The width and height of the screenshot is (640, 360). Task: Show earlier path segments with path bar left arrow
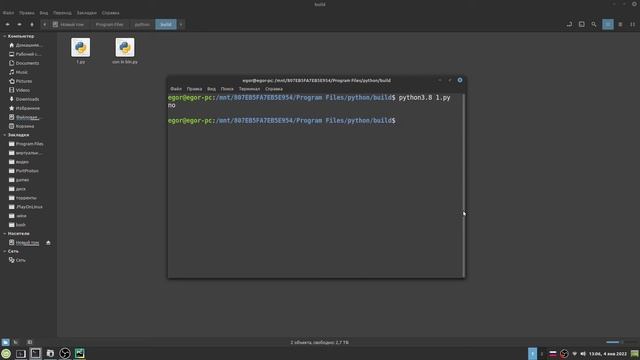[44, 24]
